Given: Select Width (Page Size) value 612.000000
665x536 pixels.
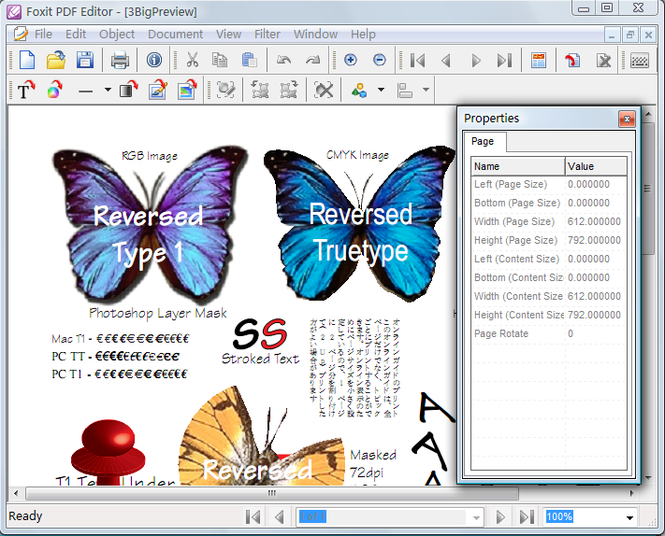Looking at the screenshot, I should coord(594,221).
